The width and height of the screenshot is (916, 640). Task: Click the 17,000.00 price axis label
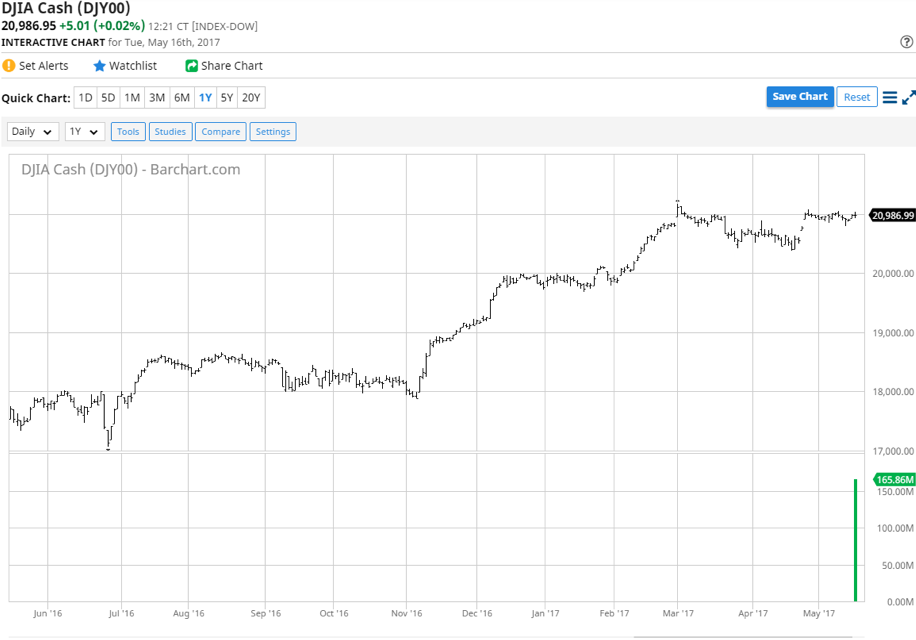pyautogui.click(x=893, y=451)
